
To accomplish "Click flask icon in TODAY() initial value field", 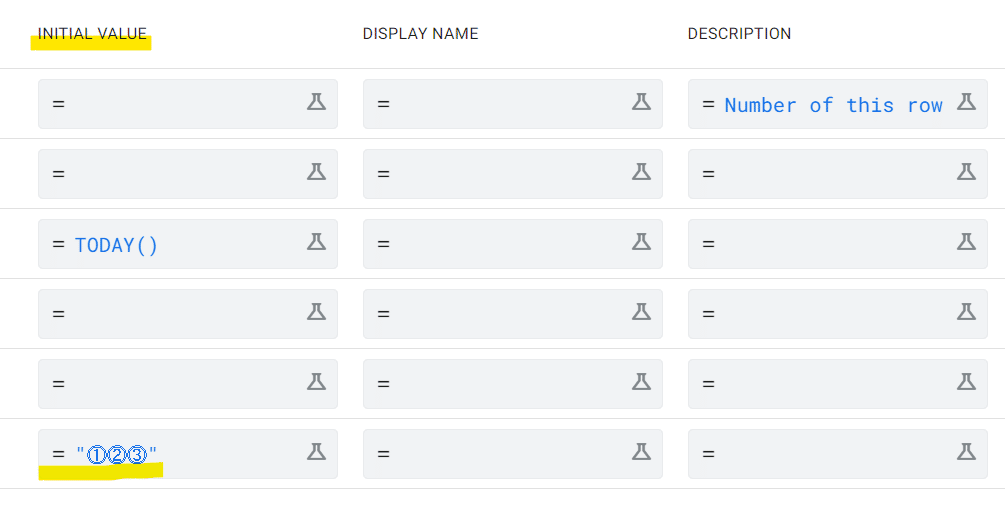I will coord(316,242).
